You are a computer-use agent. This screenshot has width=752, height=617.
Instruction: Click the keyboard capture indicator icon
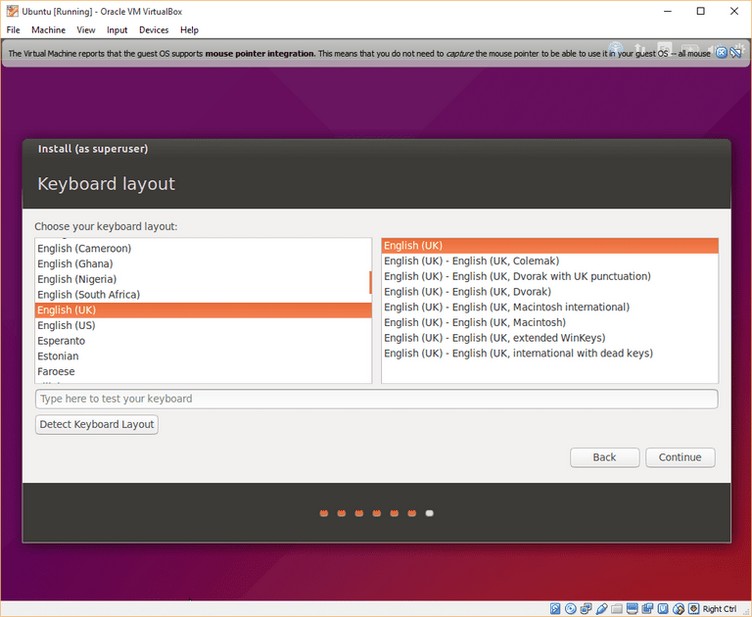[x=694, y=609]
